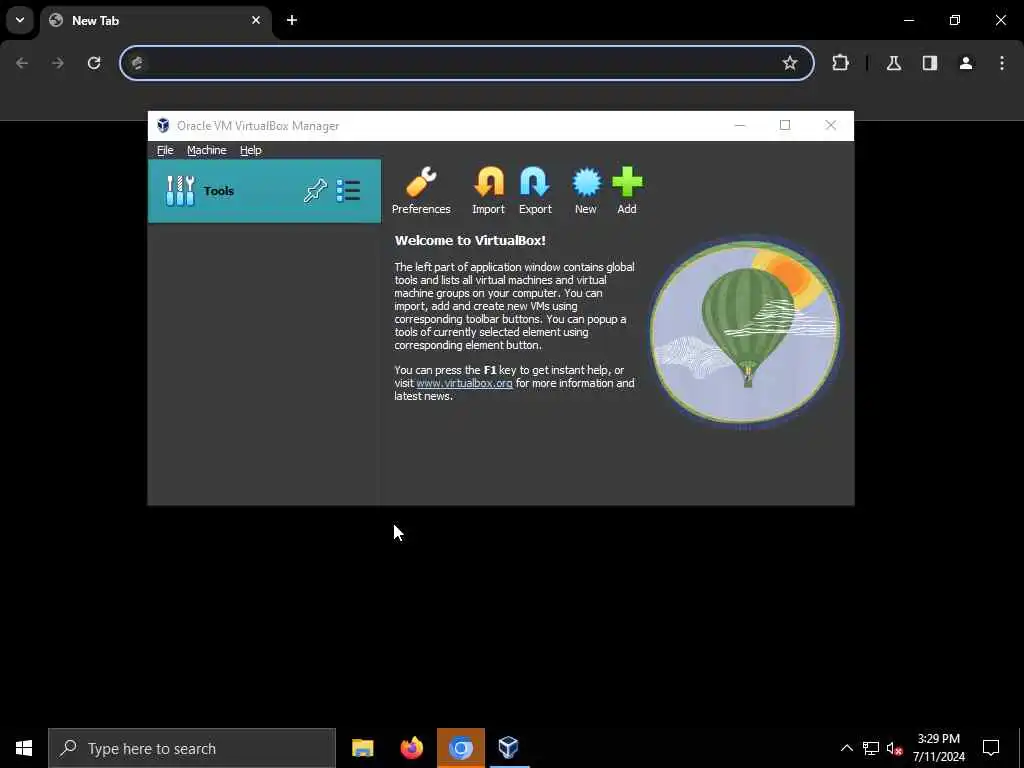Click the site info icon in address bar
Image resolution: width=1024 pixels, height=768 pixels.
pos(137,63)
